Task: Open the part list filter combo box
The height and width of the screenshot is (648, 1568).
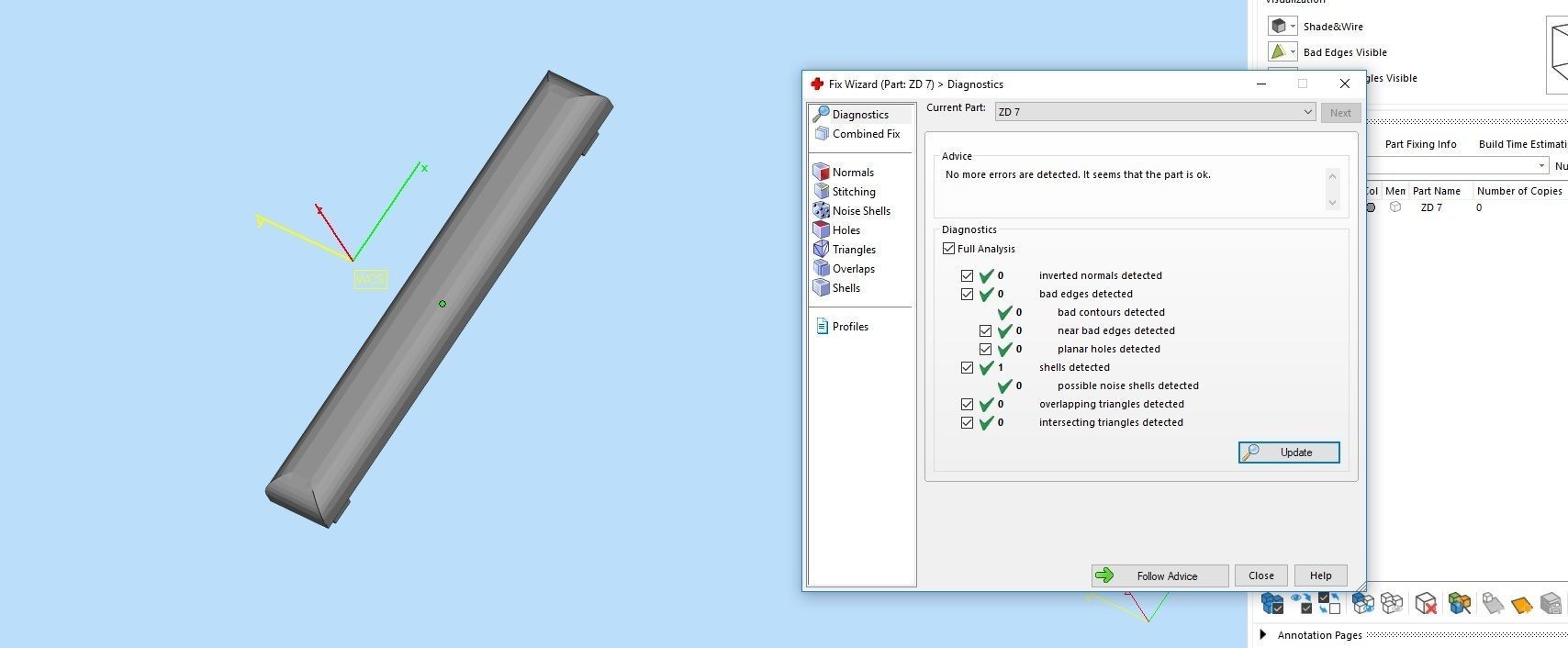Action: (x=1456, y=166)
